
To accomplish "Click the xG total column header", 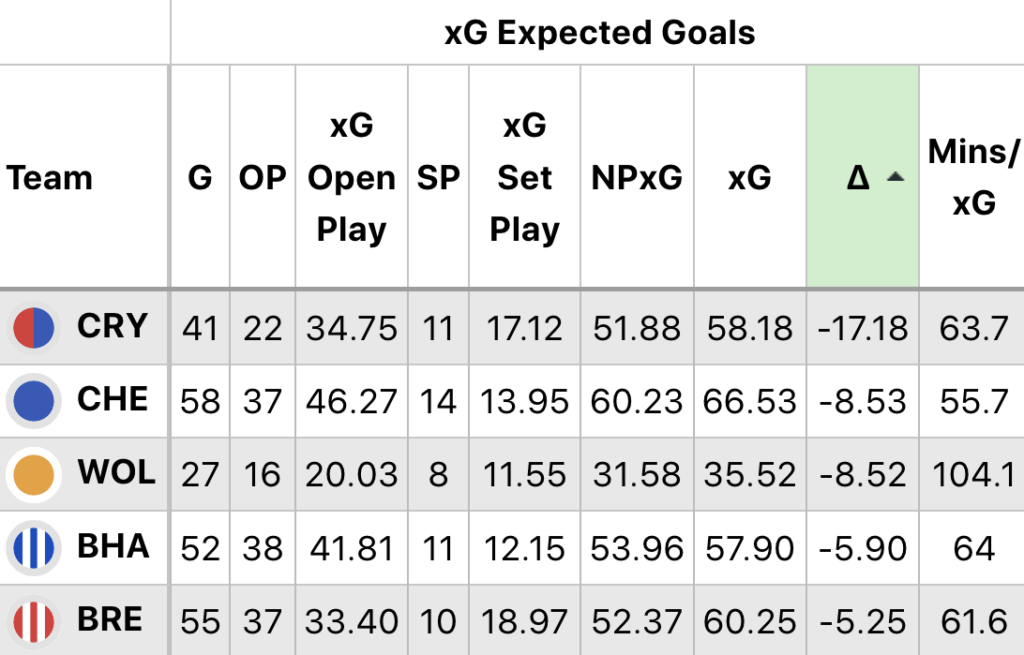I will [750, 178].
